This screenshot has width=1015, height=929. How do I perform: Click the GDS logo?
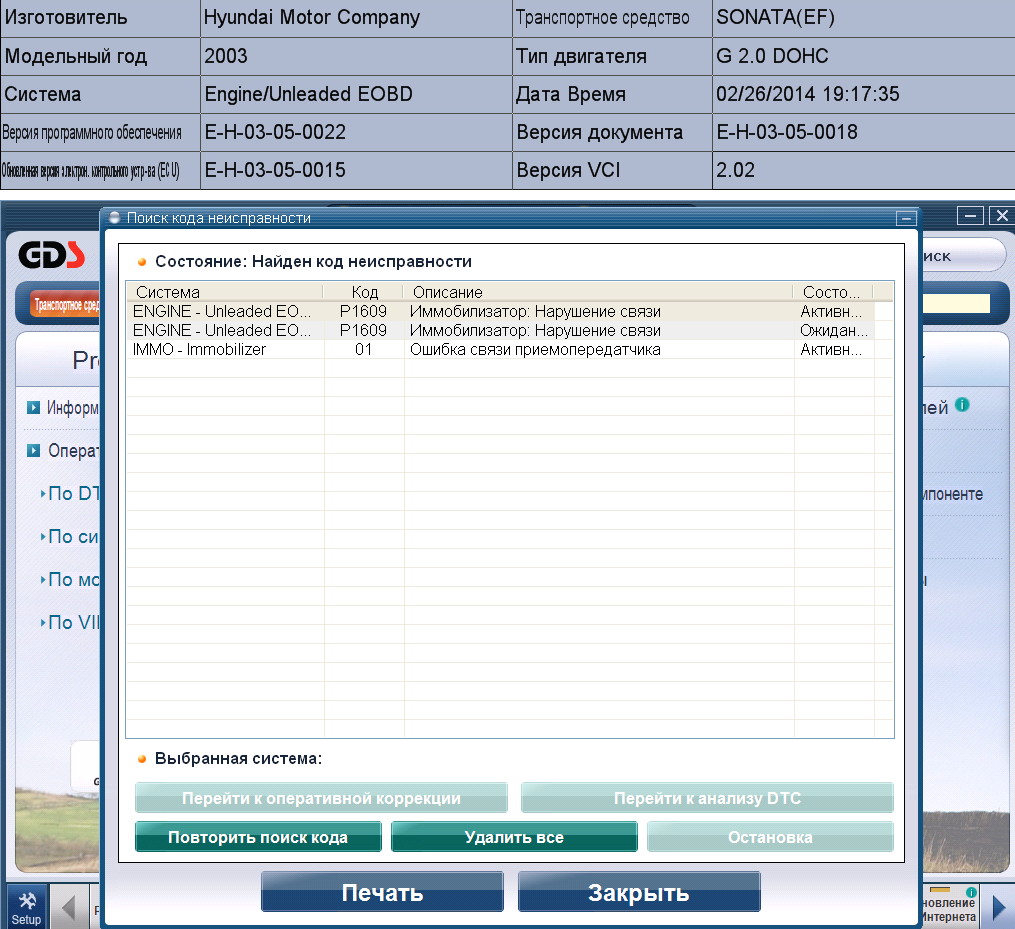click(52, 255)
